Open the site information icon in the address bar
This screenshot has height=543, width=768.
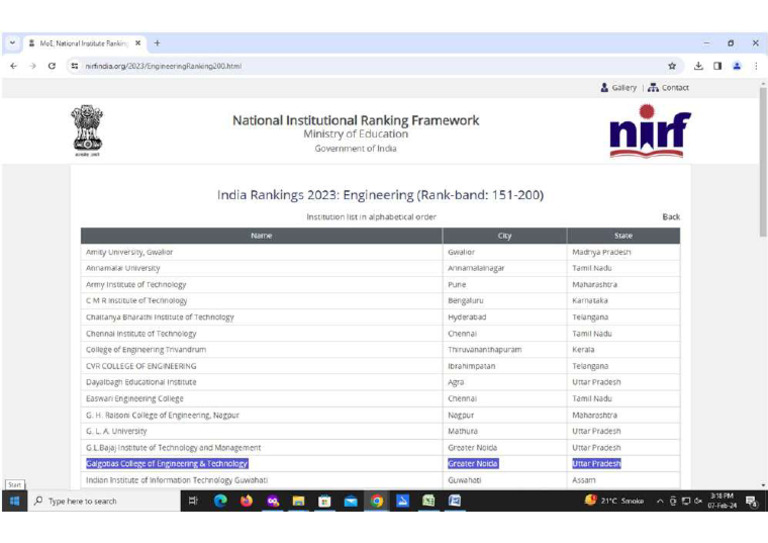click(74, 66)
